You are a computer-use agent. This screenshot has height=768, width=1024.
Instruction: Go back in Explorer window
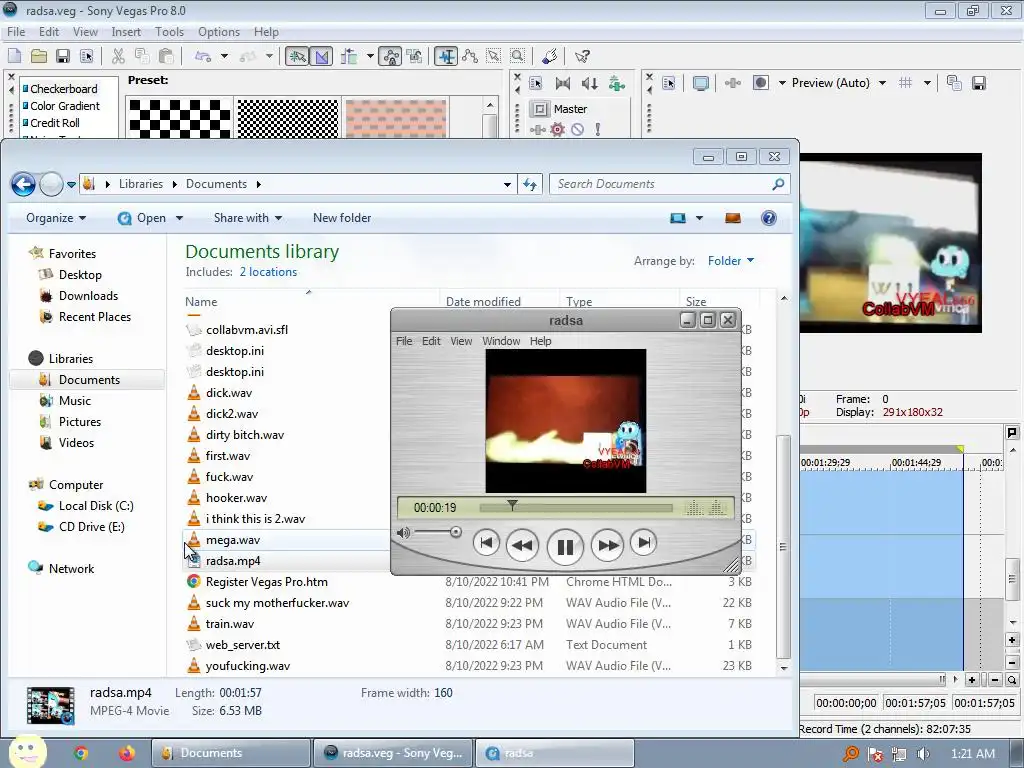(24, 184)
